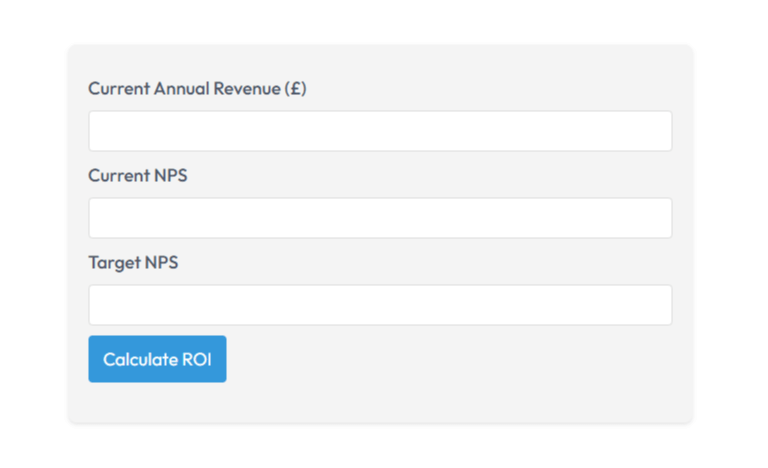The image size is (768, 468).
Task: Click inside the Current NPS text box
Action: (380, 218)
